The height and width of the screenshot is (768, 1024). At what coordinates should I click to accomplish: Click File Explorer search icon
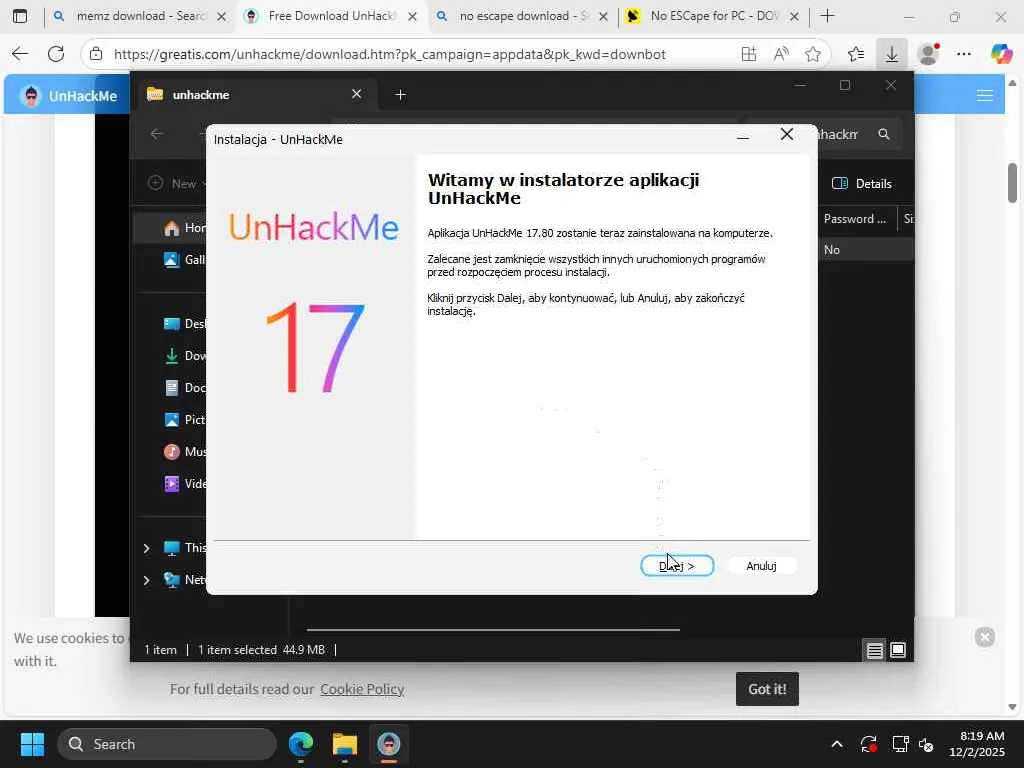[884, 134]
